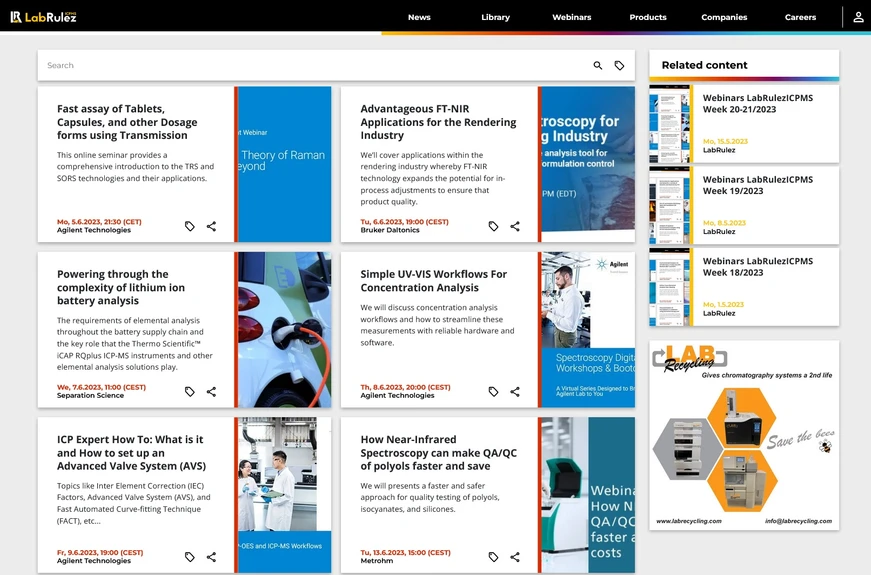Click the Week 19/2023 thumbnail image
871x575 pixels.
(x=669, y=206)
